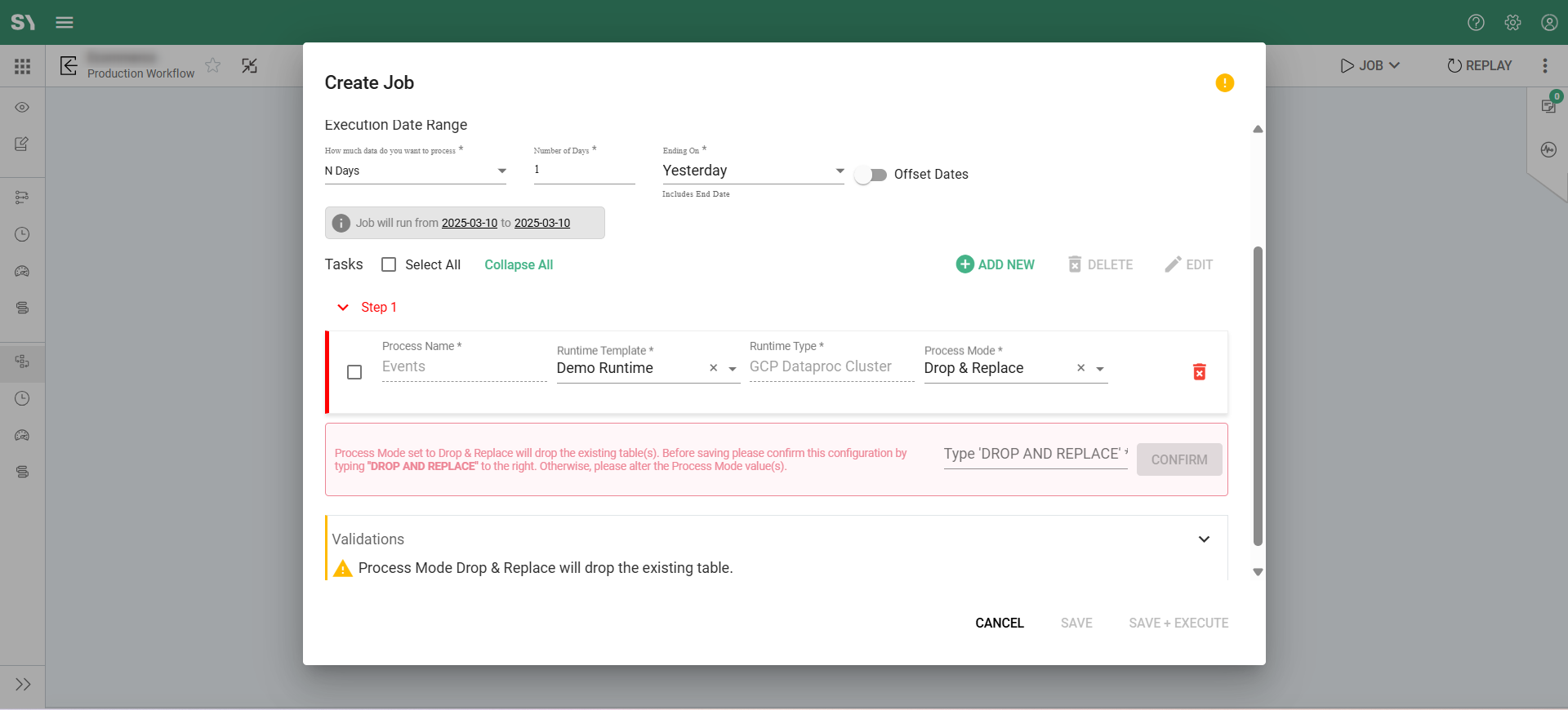Image resolution: width=1568 pixels, height=710 pixels.
Task: Click the Type 'DROP AND REPLACE' input field
Action: tap(1035, 455)
